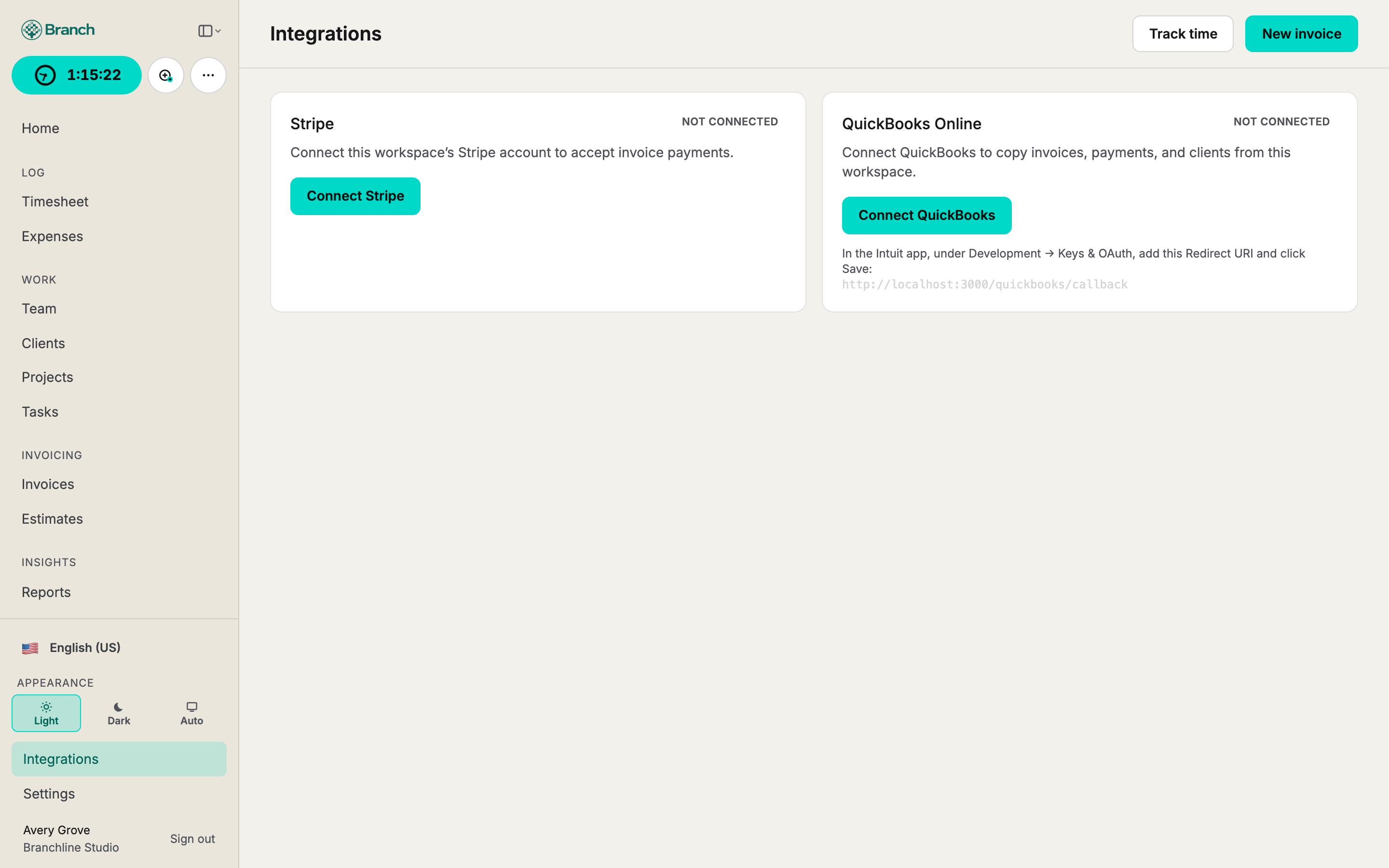
Task: Click the add time entry icon
Action: tap(166, 75)
